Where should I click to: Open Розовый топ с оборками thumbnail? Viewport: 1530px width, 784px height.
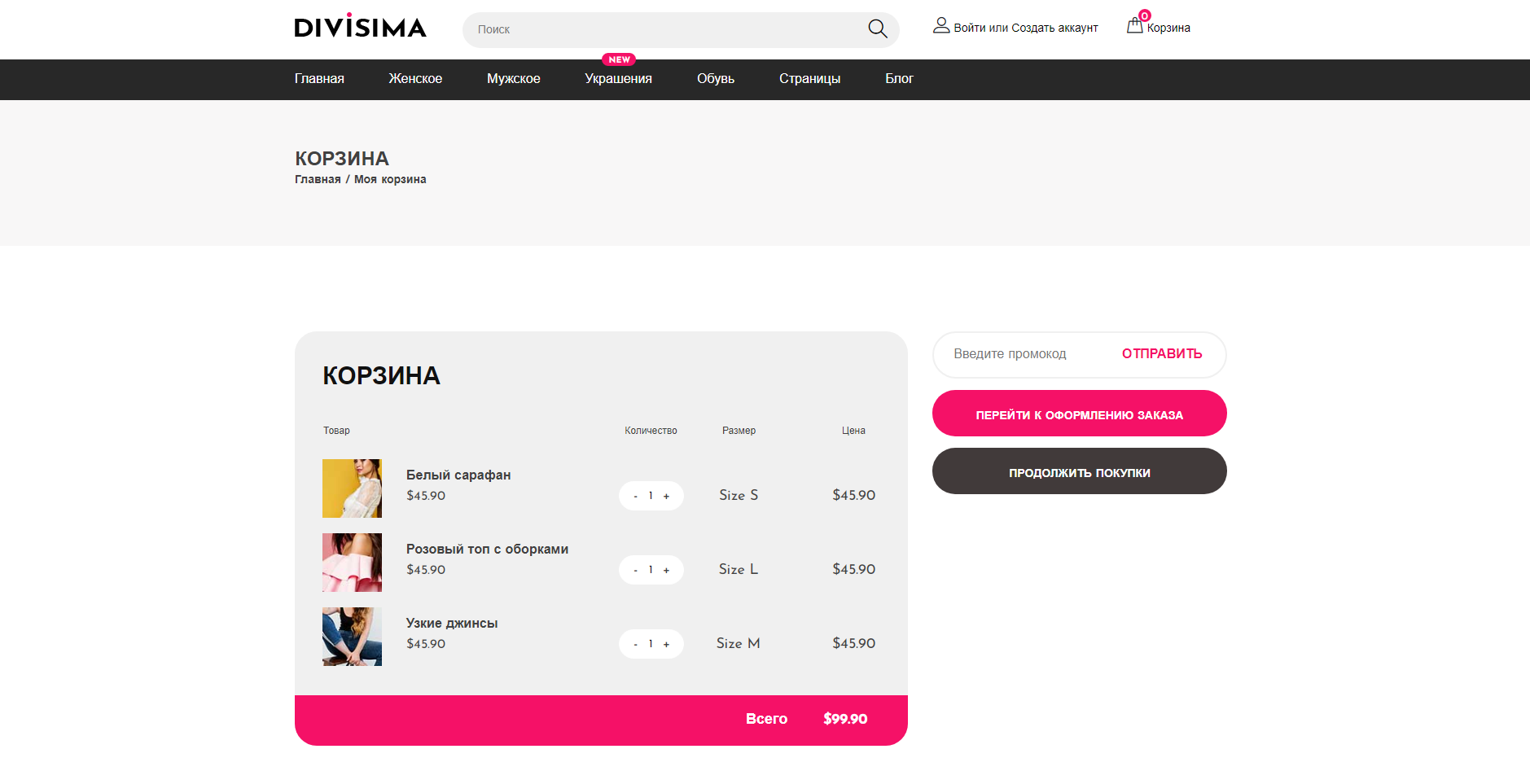pyautogui.click(x=352, y=563)
